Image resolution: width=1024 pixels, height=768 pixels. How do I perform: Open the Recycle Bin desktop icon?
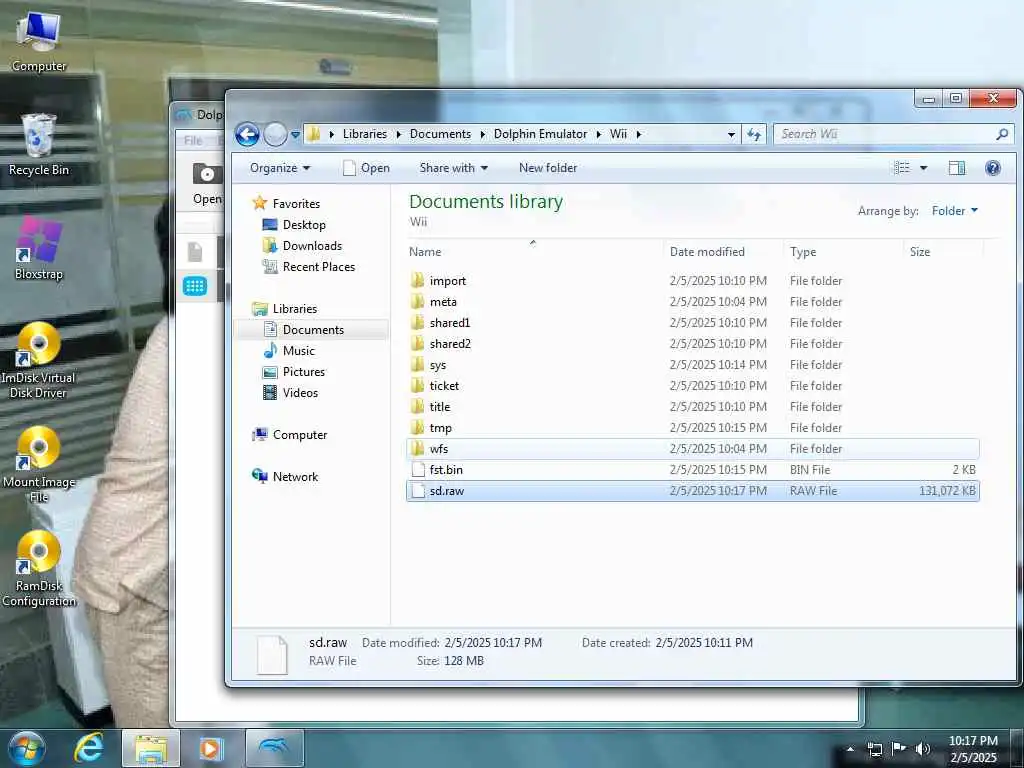point(39,145)
